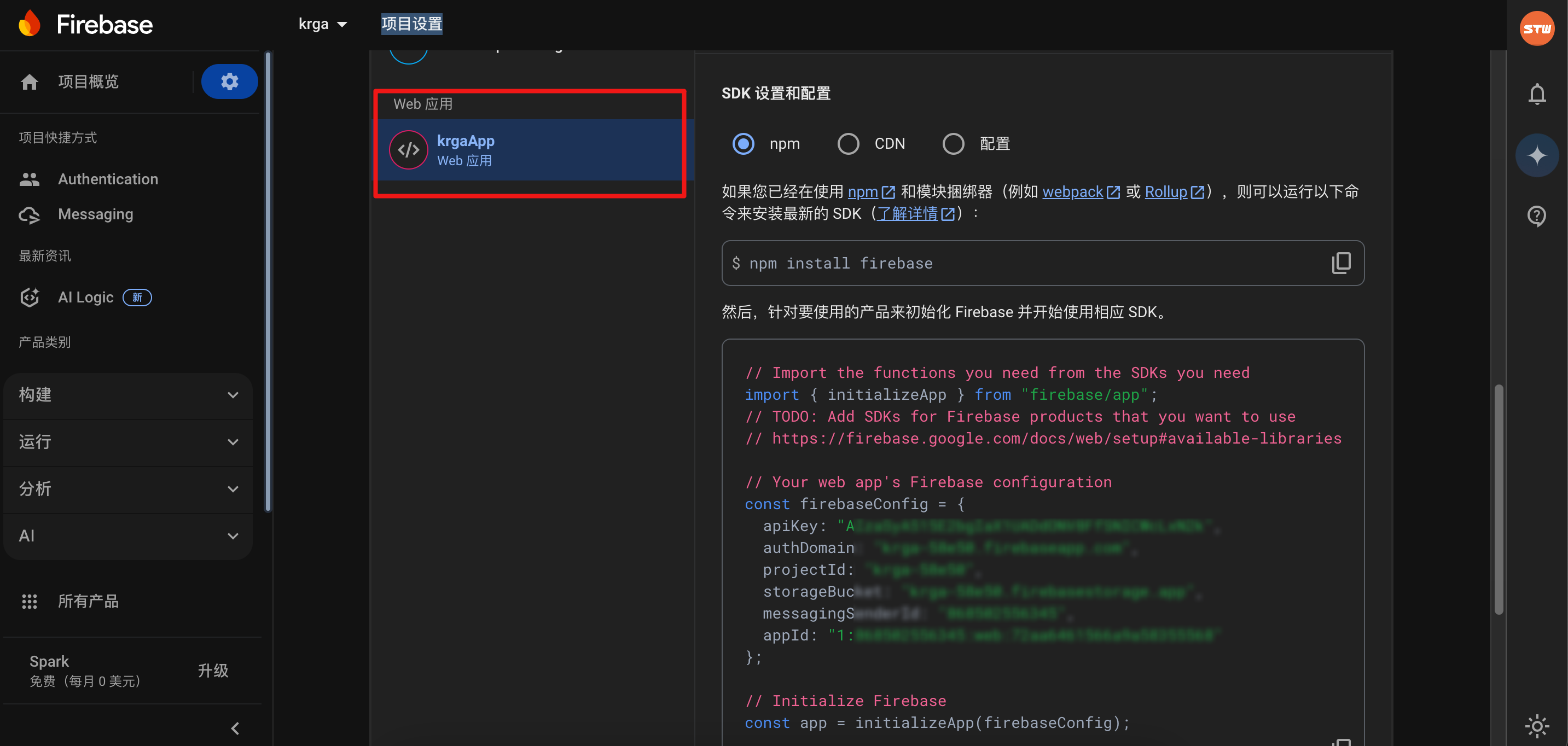Expand the 构建 category

[x=128, y=395]
